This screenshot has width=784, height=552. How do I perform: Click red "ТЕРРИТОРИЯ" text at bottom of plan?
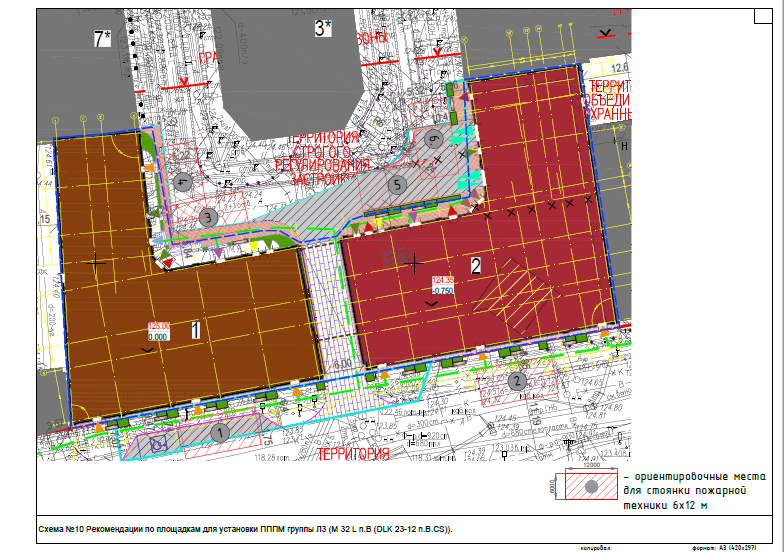[x=353, y=454]
